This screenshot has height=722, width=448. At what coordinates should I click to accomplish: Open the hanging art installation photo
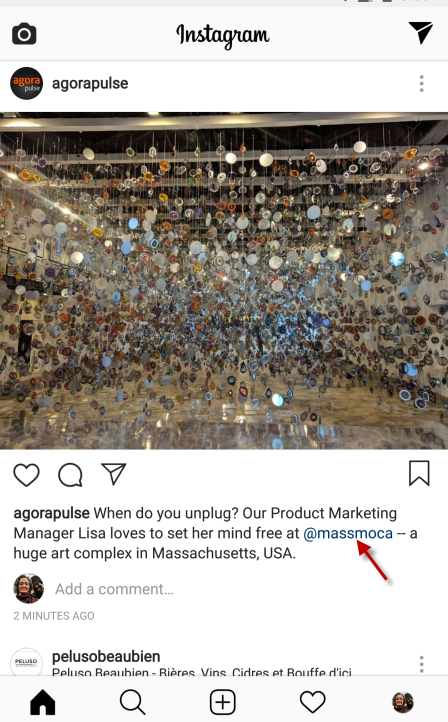[x=224, y=280]
